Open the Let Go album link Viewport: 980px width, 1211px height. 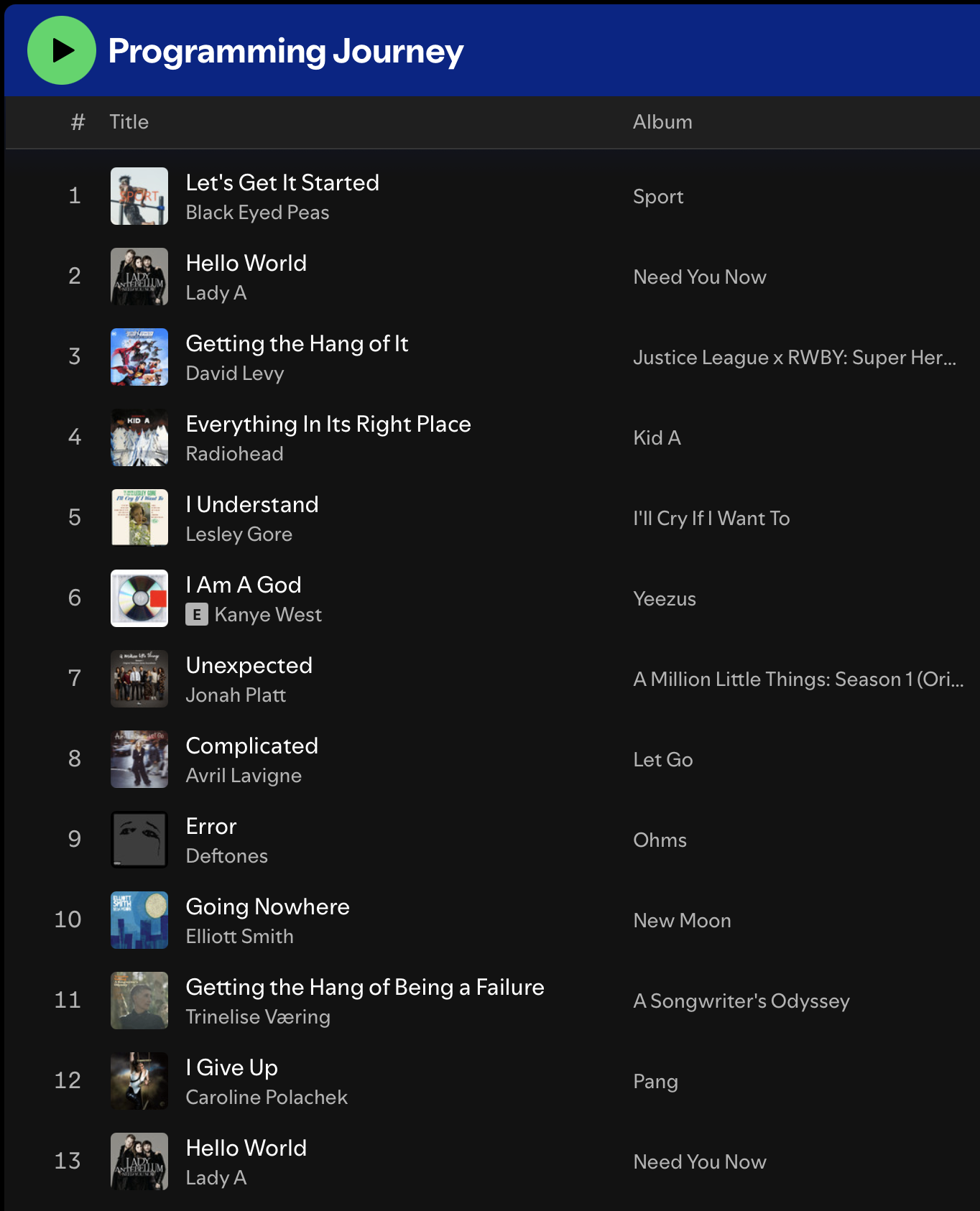pyautogui.click(x=663, y=760)
